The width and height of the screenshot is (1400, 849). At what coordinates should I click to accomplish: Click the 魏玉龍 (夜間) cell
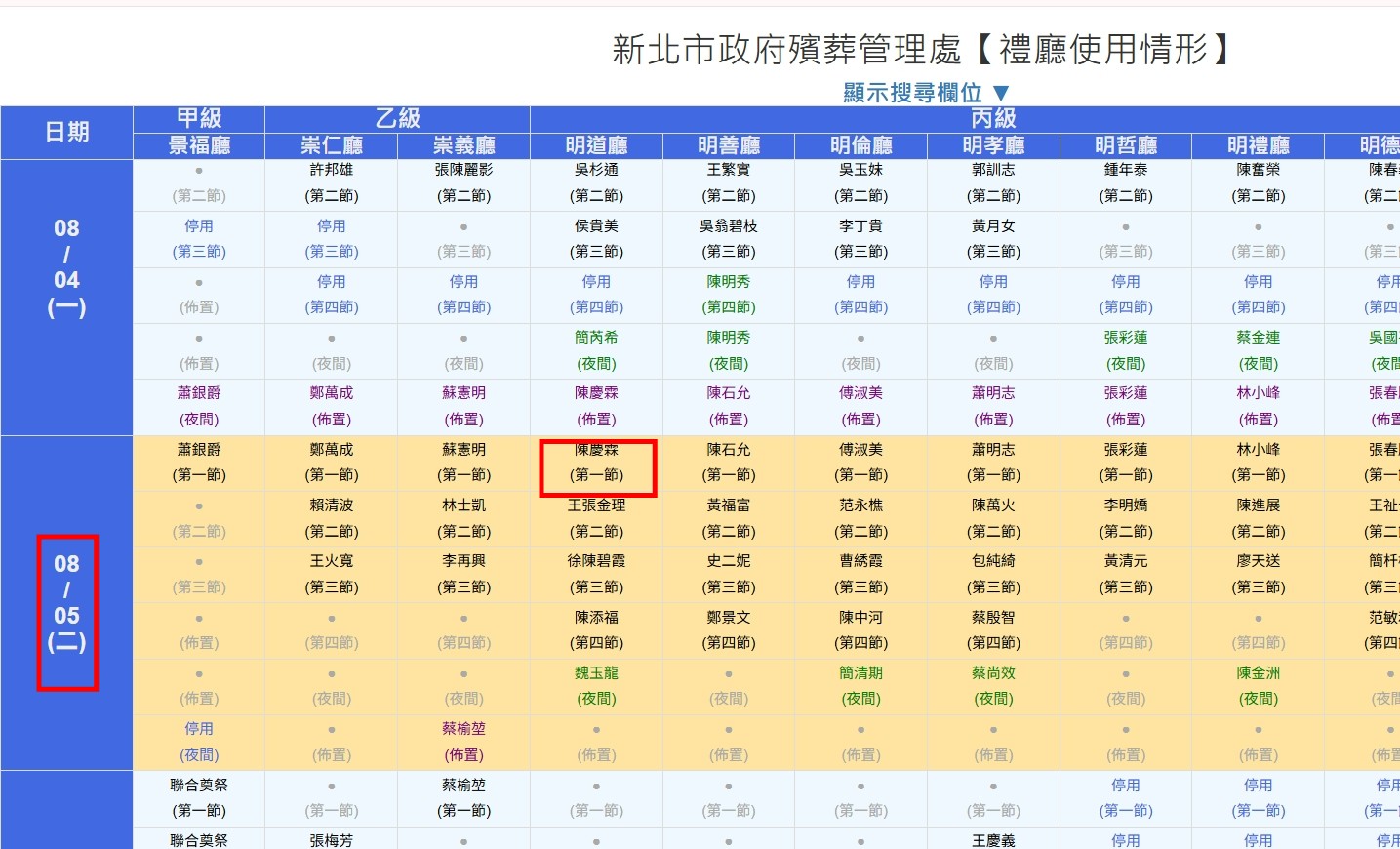coord(597,686)
